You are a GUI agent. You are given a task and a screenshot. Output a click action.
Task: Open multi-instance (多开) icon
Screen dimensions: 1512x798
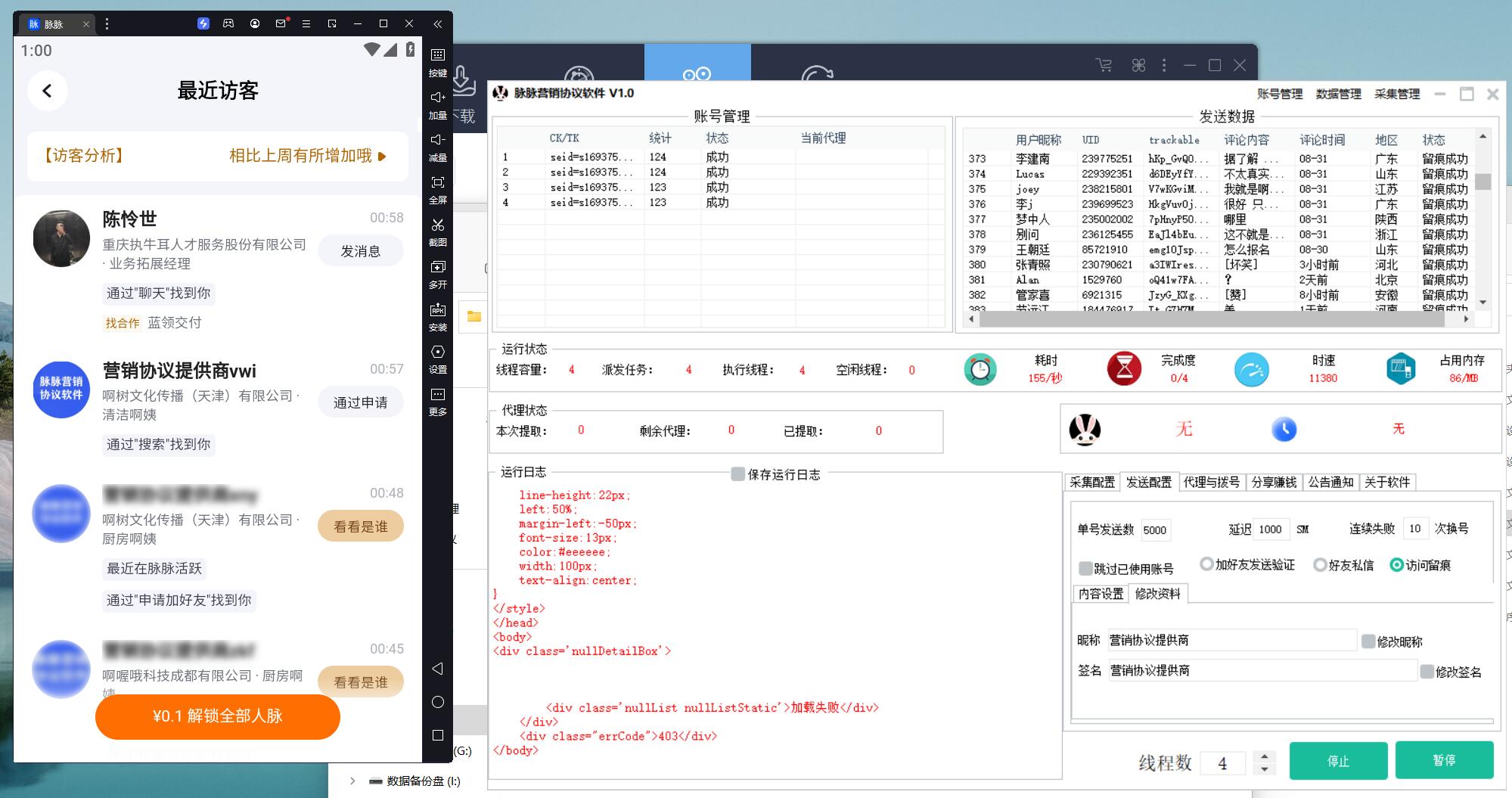[x=437, y=268]
